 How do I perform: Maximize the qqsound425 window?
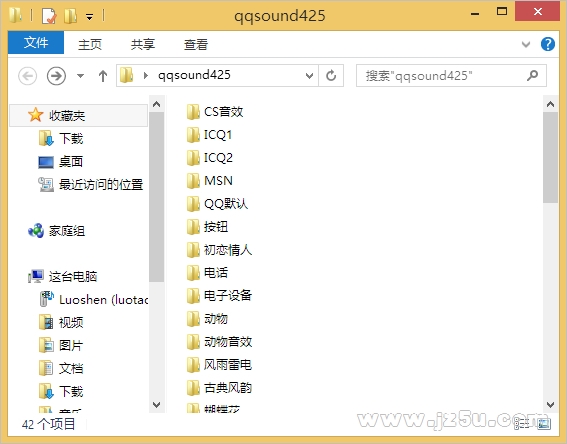tap(502, 12)
